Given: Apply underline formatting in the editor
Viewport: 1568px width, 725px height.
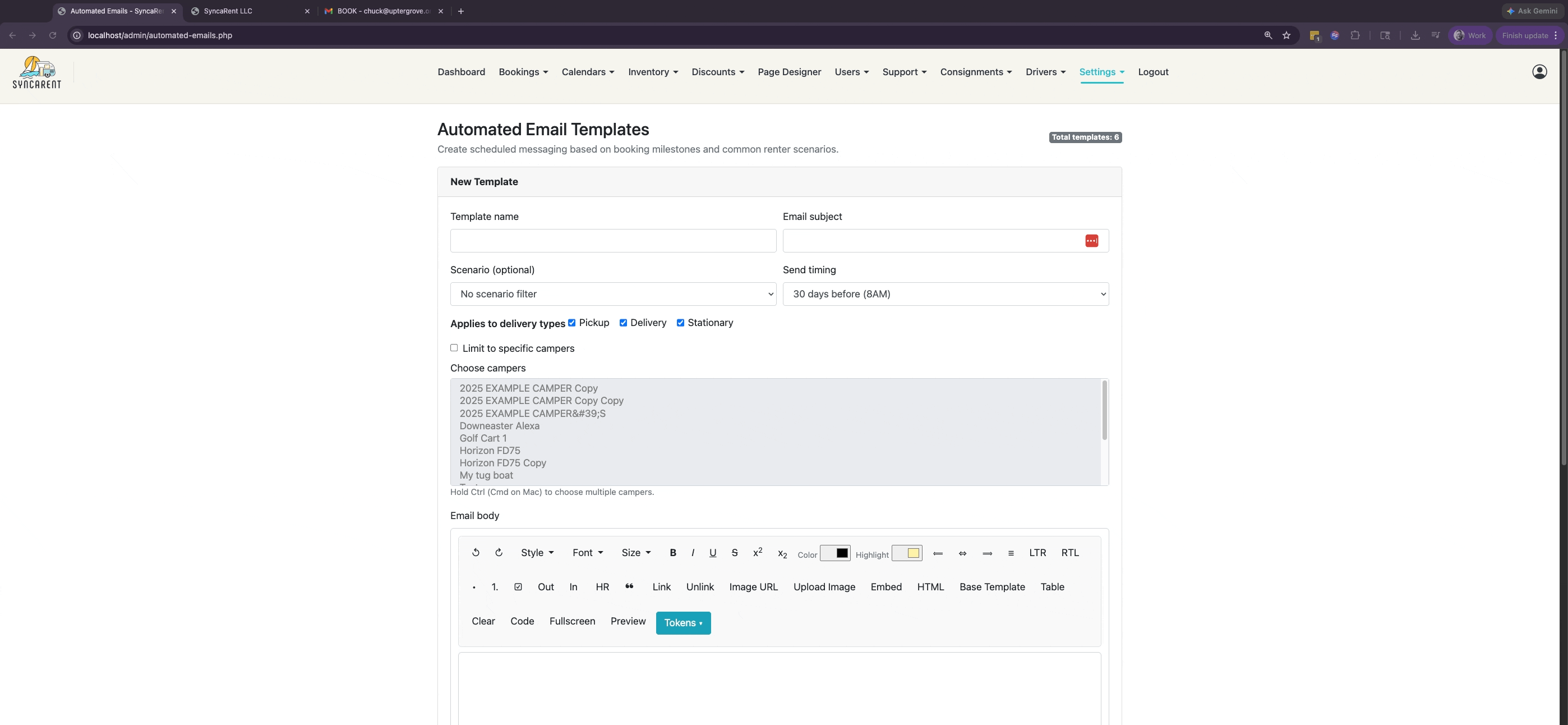Looking at the screenshot, I should click(x=712, y=553).
